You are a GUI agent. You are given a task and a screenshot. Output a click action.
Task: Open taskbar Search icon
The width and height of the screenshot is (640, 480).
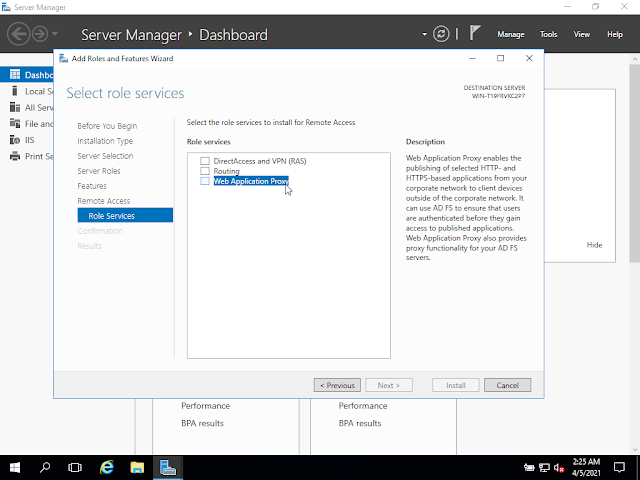coord(45,467)
